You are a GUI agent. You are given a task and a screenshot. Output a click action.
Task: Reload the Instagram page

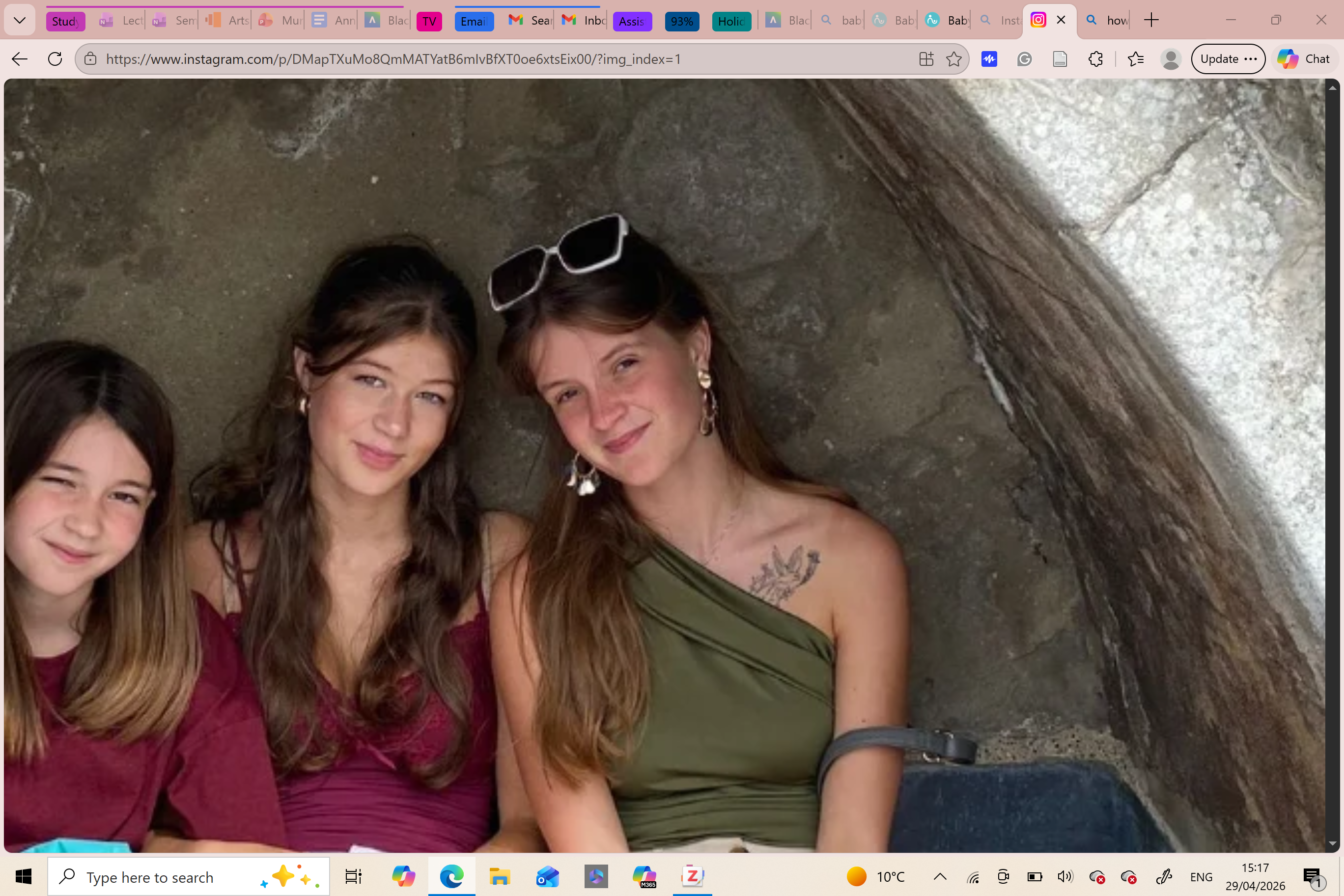point(55,59)
